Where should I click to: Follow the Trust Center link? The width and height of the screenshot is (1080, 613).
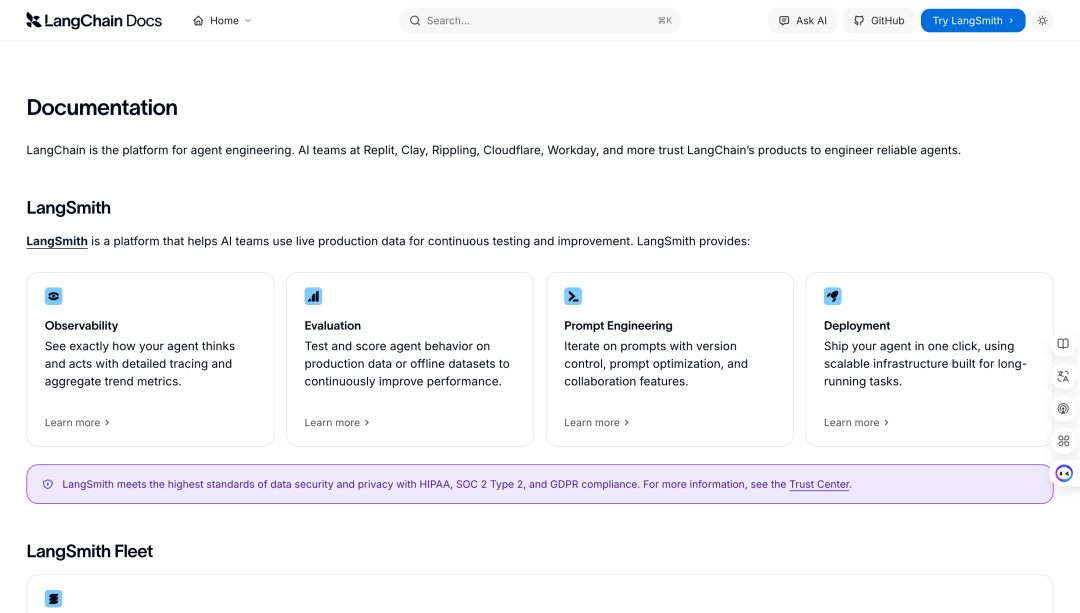pyautogui.click(x=819, y=484)
